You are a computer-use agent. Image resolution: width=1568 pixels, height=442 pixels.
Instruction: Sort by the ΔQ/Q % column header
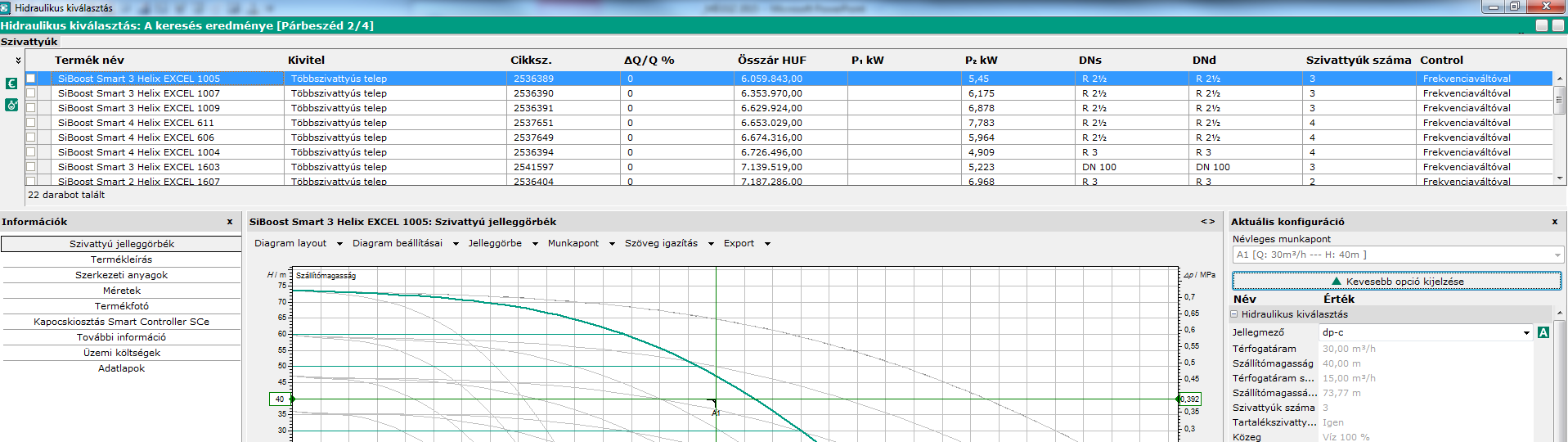[649, 60]
